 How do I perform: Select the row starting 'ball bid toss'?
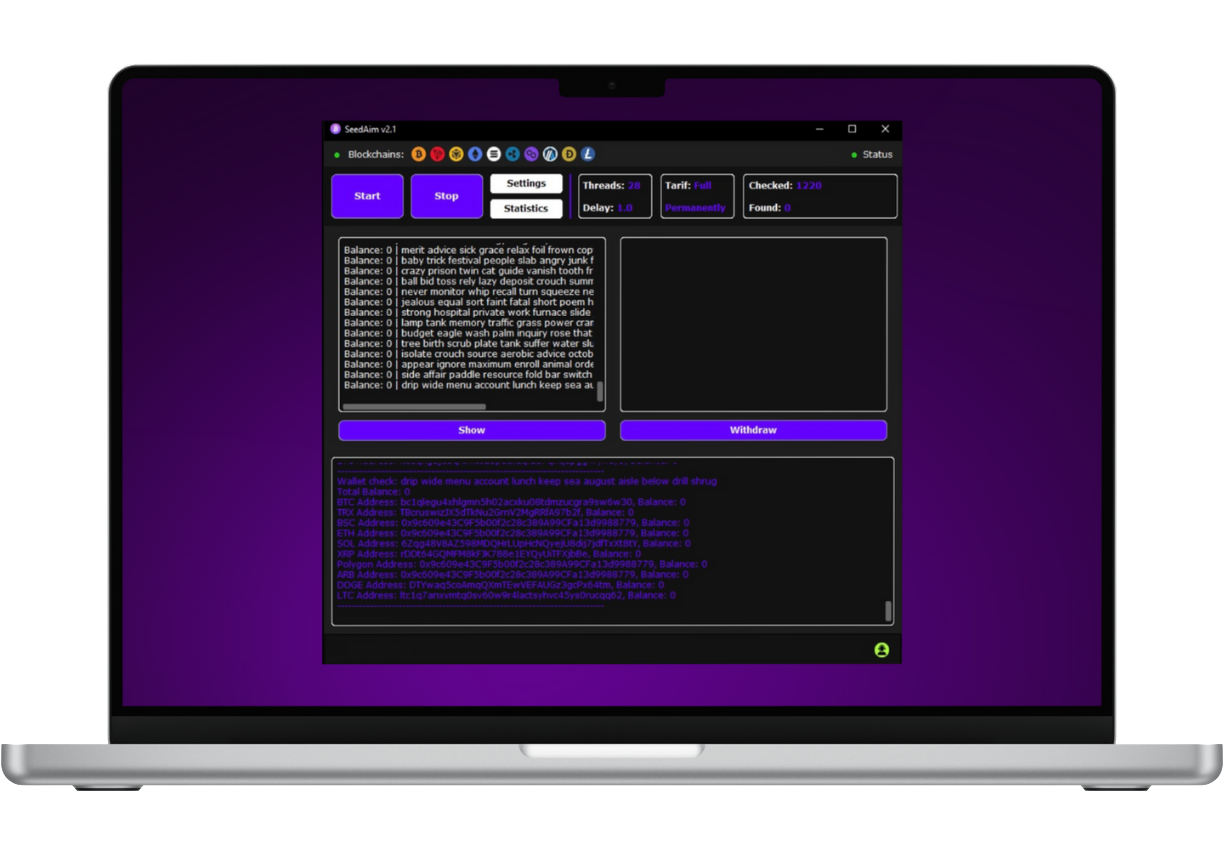[469, 281]
